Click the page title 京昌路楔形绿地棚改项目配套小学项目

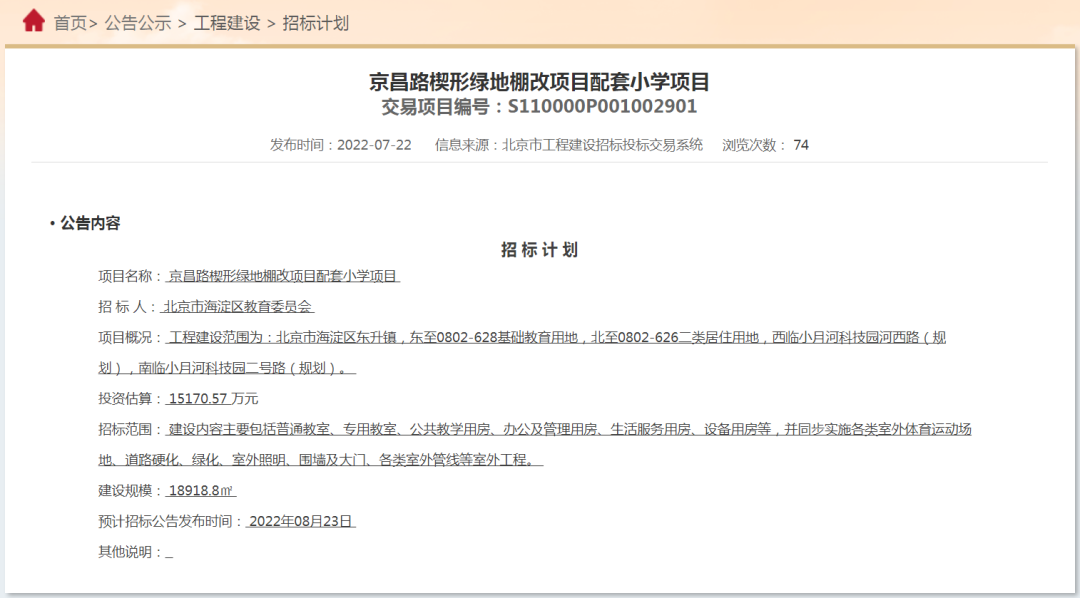(539, 81)
